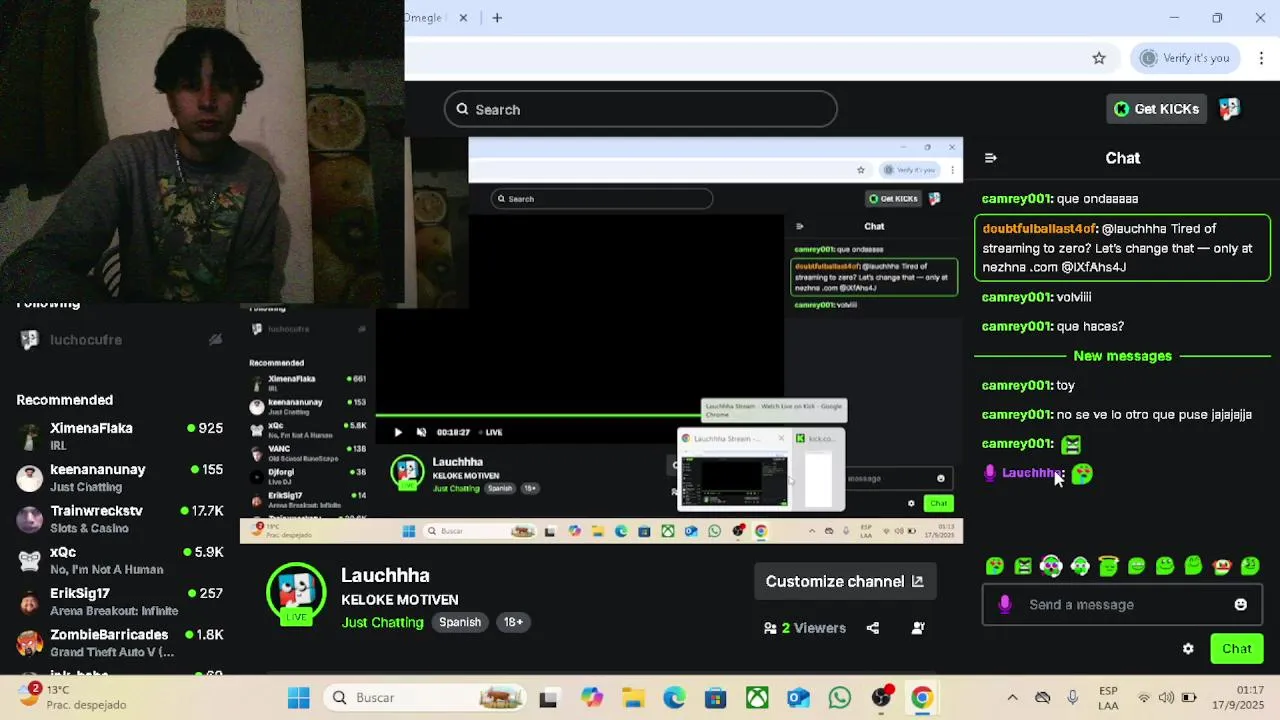Toggle notifications for luchocufre

215,340
